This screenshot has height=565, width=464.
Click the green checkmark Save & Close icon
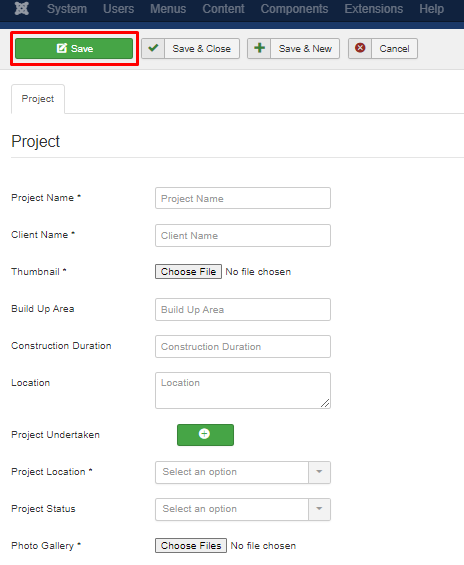153,48
